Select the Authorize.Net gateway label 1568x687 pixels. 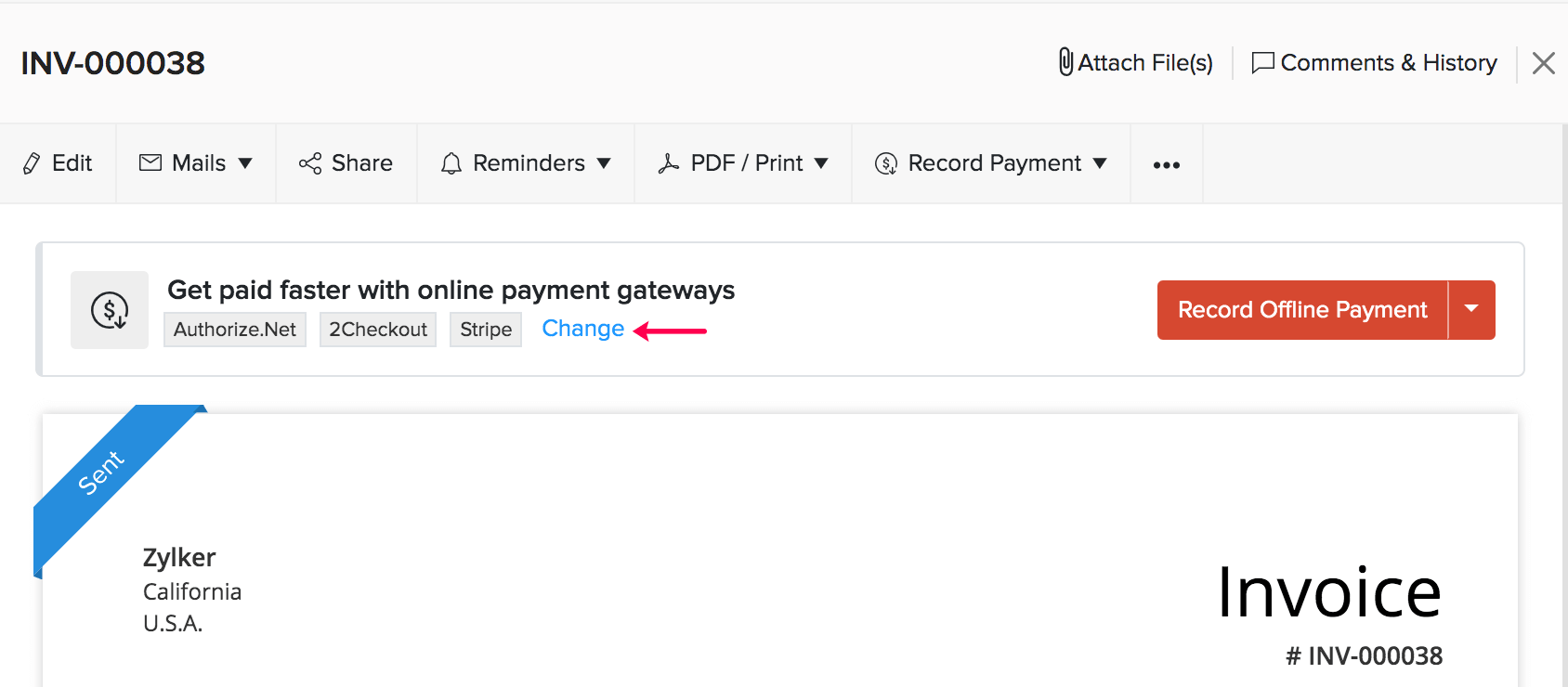point(234,329)
